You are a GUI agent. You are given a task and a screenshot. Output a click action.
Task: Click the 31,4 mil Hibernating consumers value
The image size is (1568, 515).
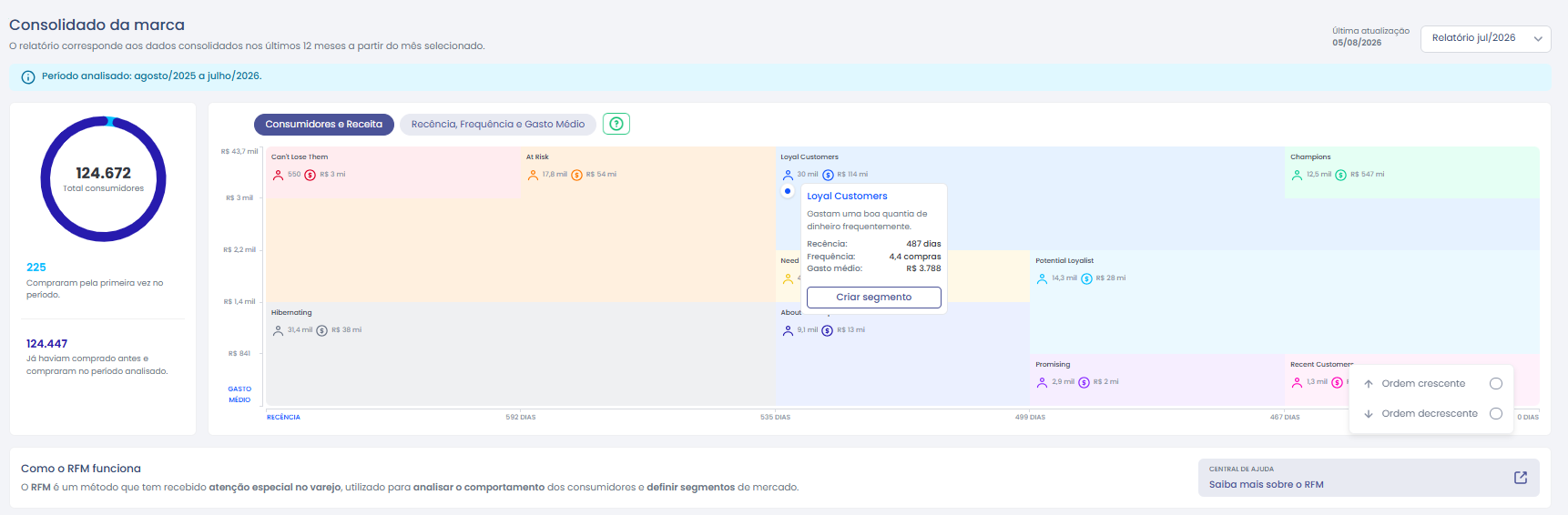coord(300,330)
